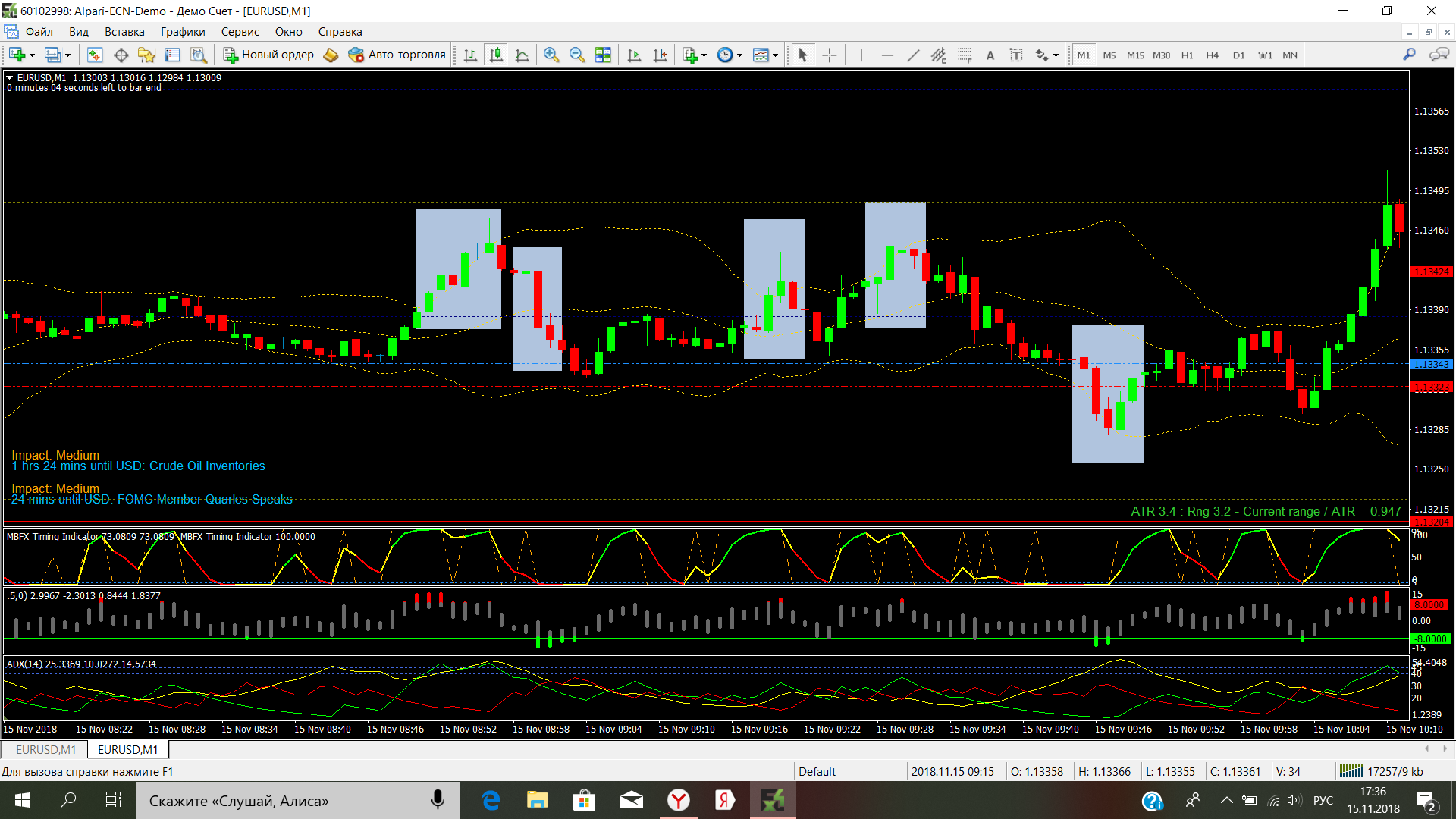
Task: Switch chart to candlestick mode
Action: point(496,55)
